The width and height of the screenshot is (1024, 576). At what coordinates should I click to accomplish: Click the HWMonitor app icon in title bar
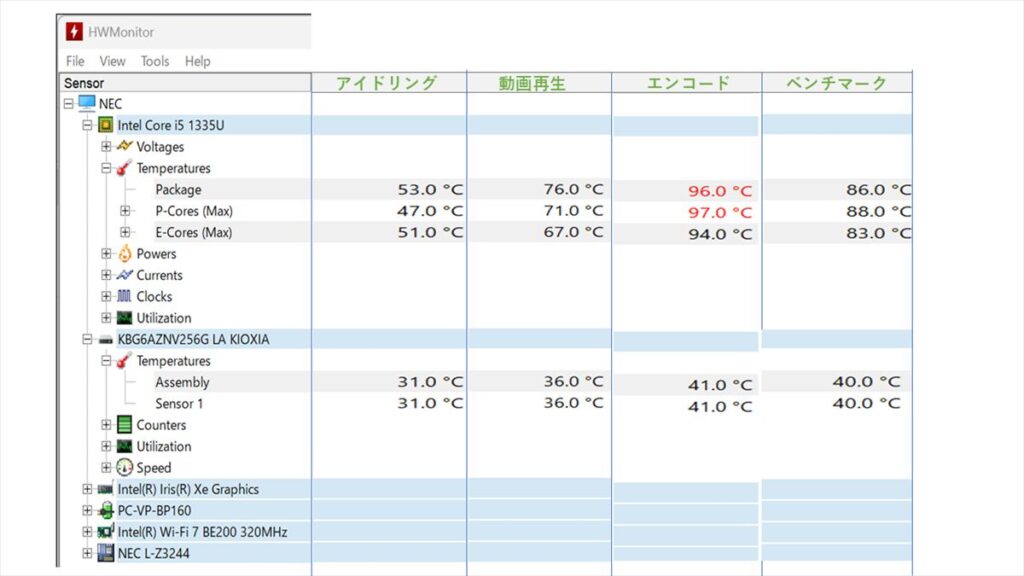click(x=74, y=32)
